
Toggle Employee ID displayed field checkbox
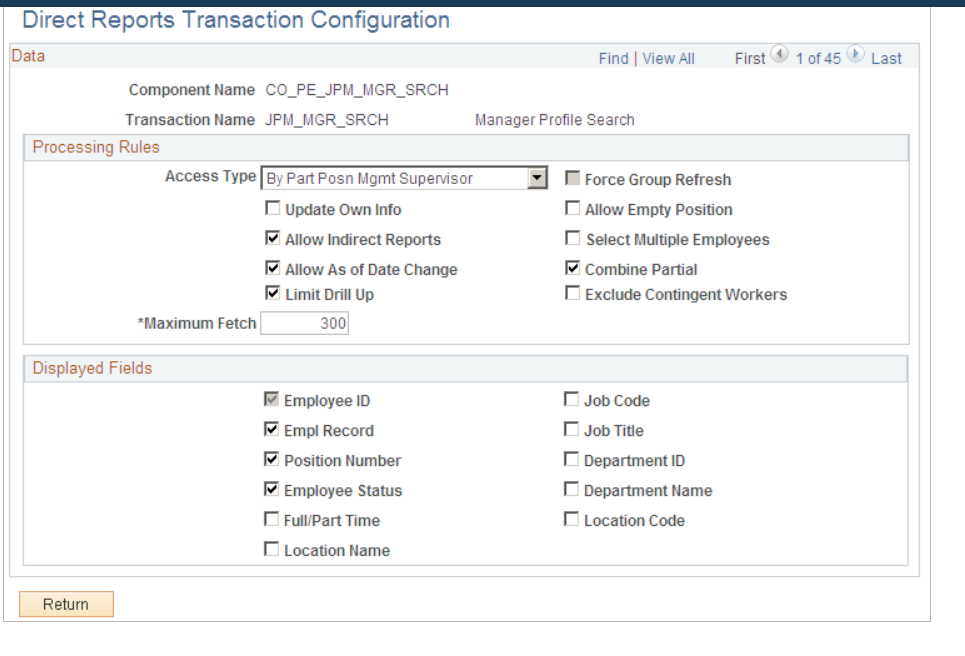271,400
